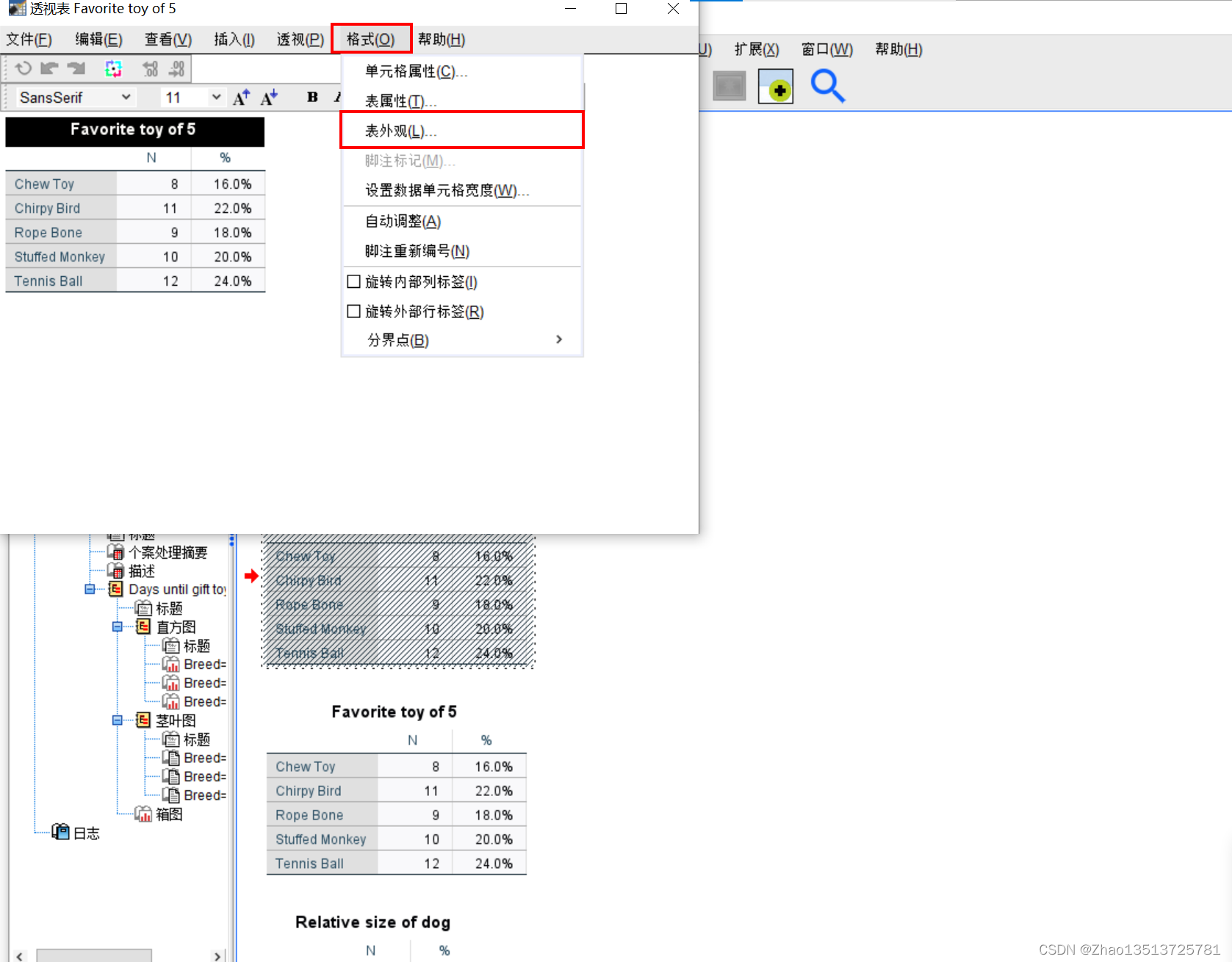This screenshot has width=1232, height=962.
Task: Click the curved left-arrow toolbar icon
Action: pos(49,68)
